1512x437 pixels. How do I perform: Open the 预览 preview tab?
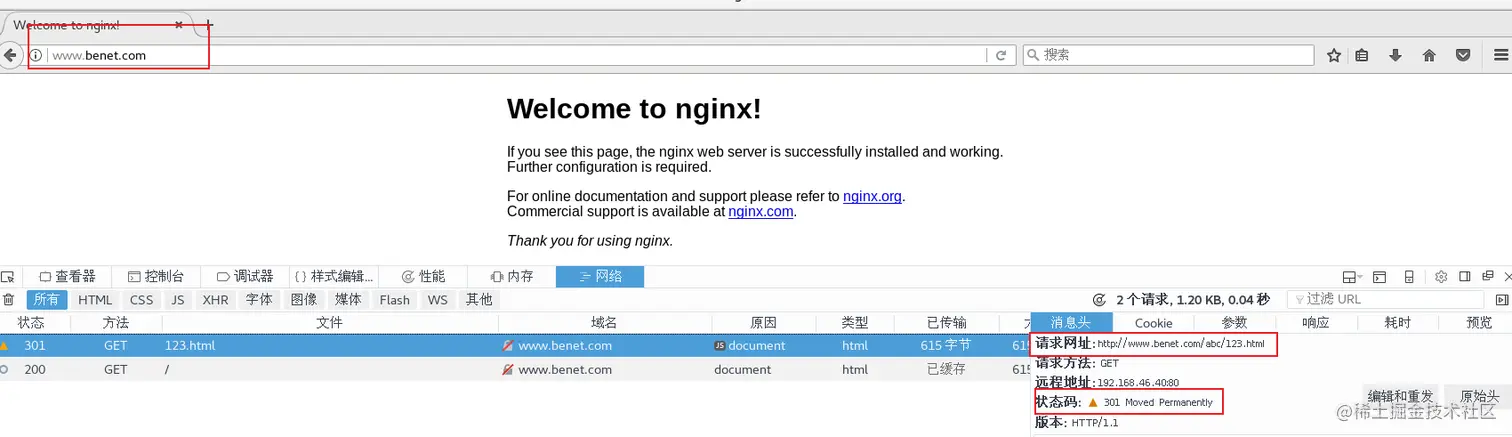pos(1479,322)
